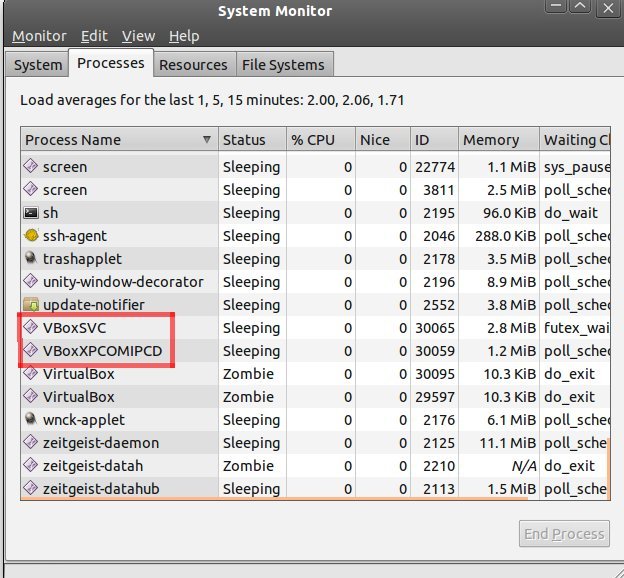Click the update-notifier process icon
The height and width of the screenshot is (578, 624).
[x=31, y=305]
